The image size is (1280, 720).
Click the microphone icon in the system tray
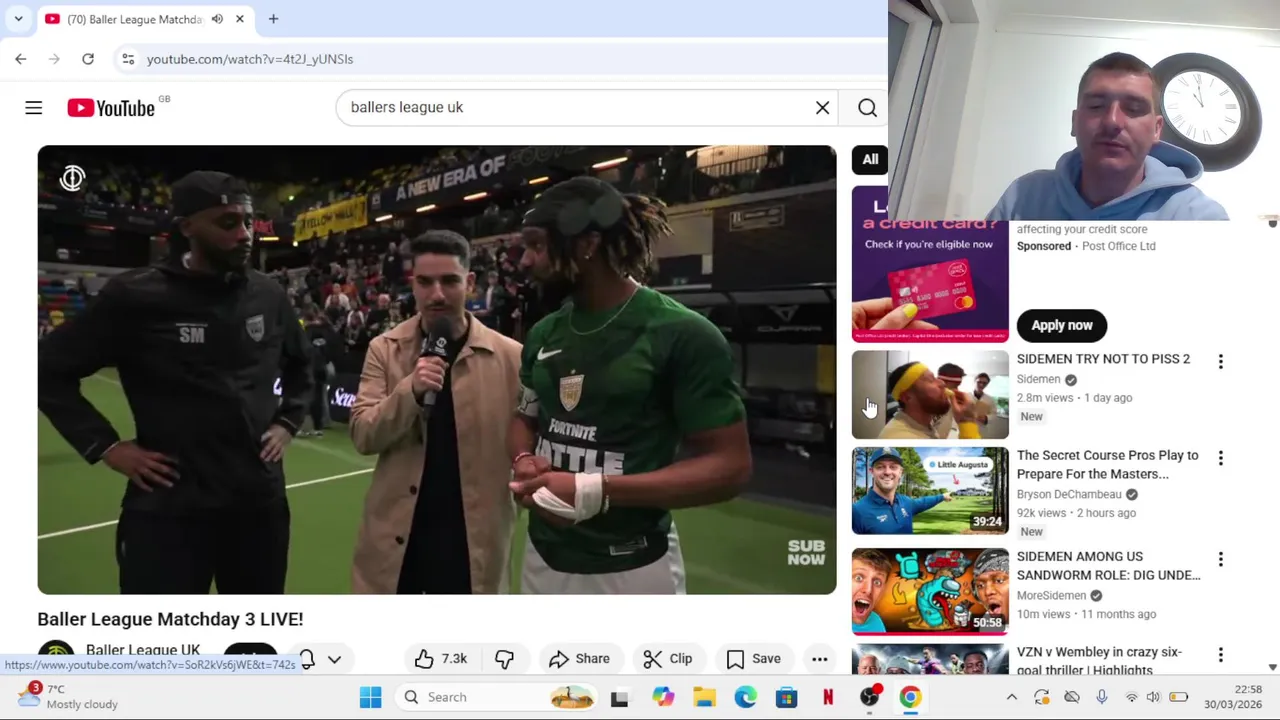click(x=1101, y=697)
